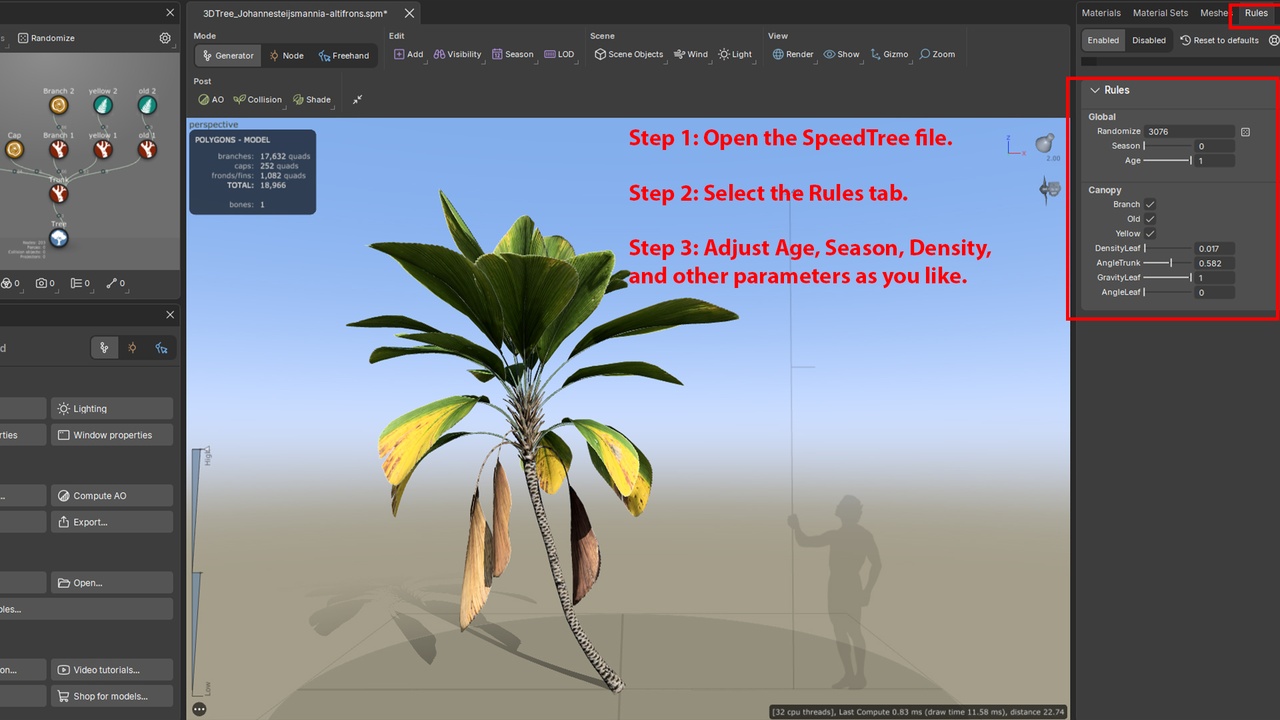This screenshot has height=720, width=1280.
Task: Click the bones count icon
Action: 116,284
